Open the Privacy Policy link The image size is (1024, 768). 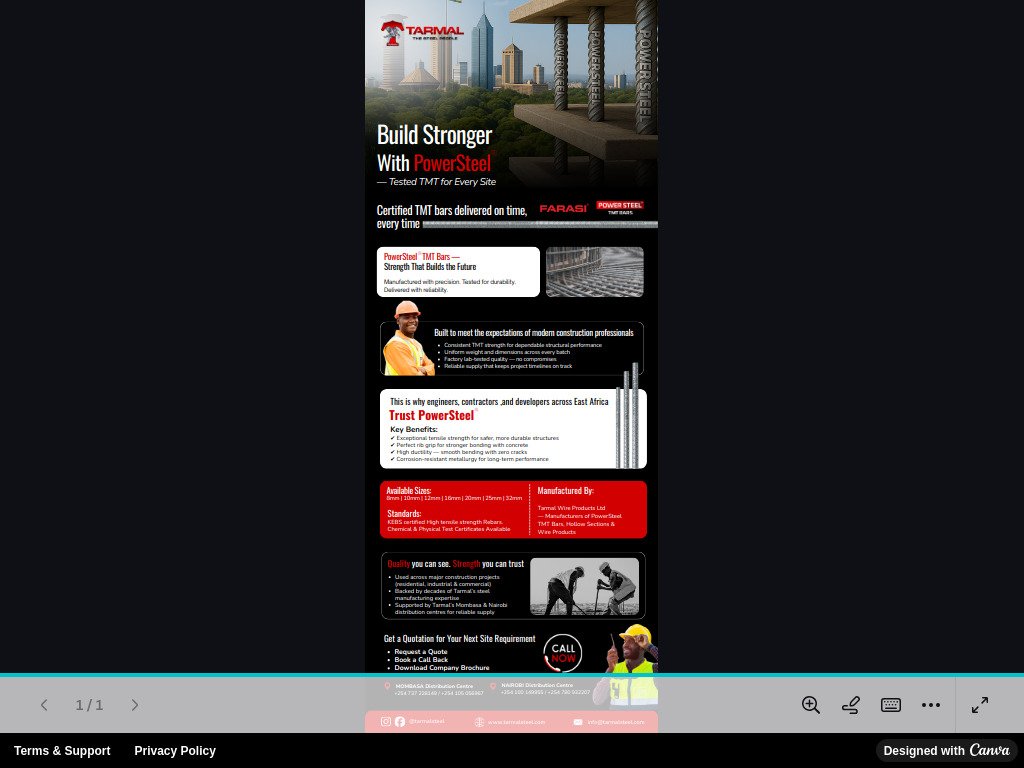click(175, 751)
